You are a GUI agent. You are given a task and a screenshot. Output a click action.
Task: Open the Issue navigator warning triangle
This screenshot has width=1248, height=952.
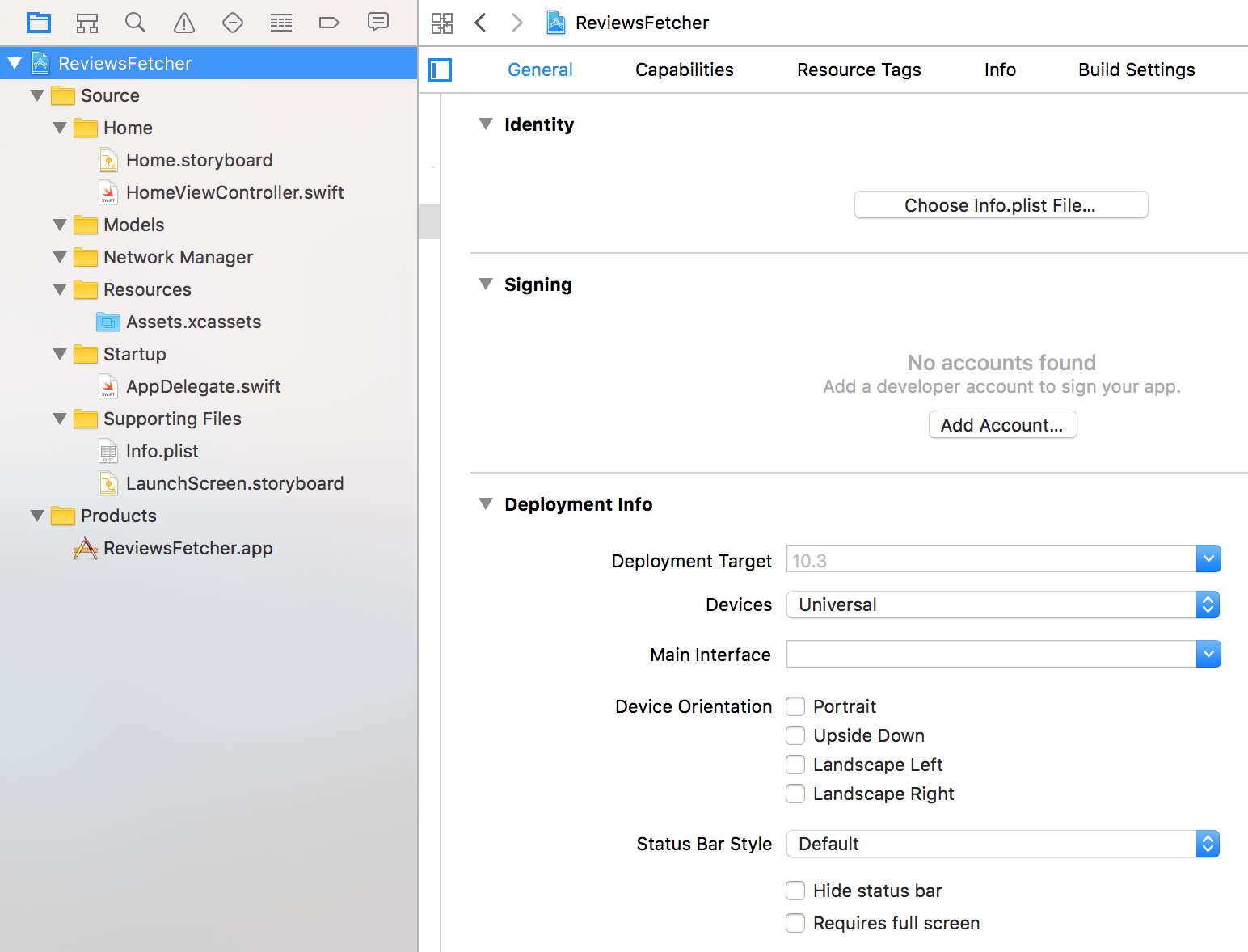[183, 23]
